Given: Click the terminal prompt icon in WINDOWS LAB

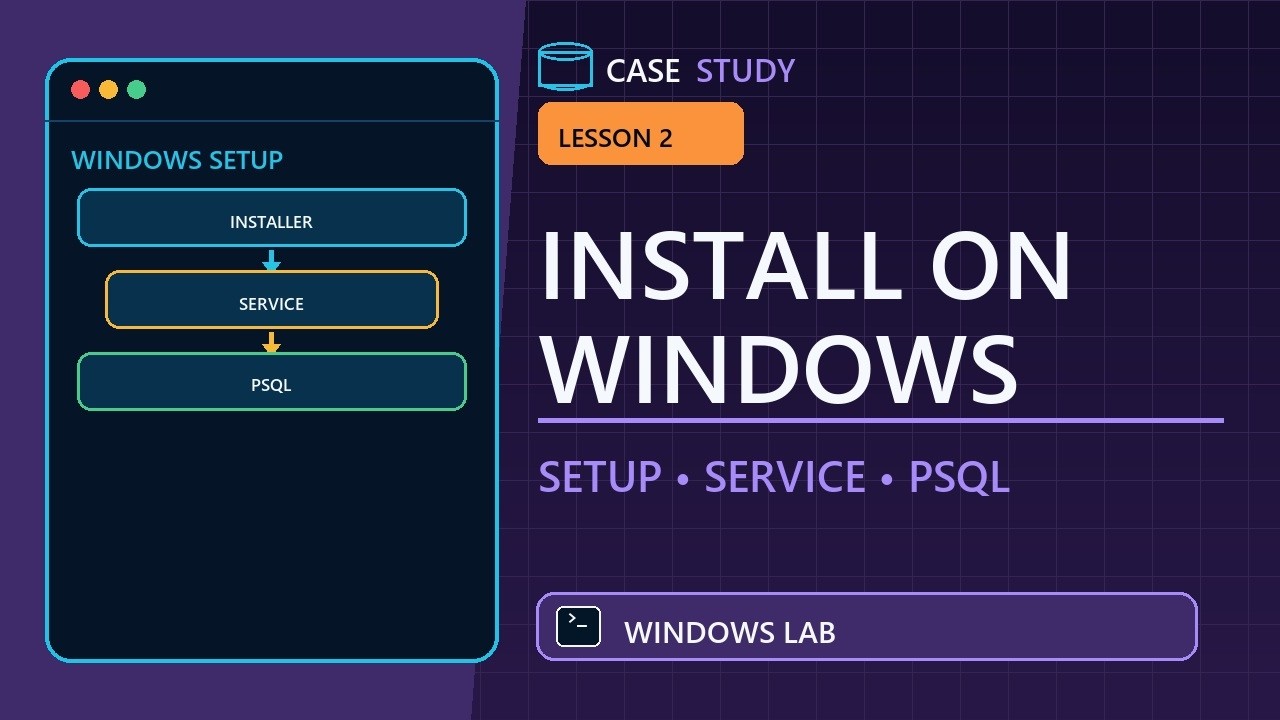Looking at the screenshot, I should tap(578, 627).
